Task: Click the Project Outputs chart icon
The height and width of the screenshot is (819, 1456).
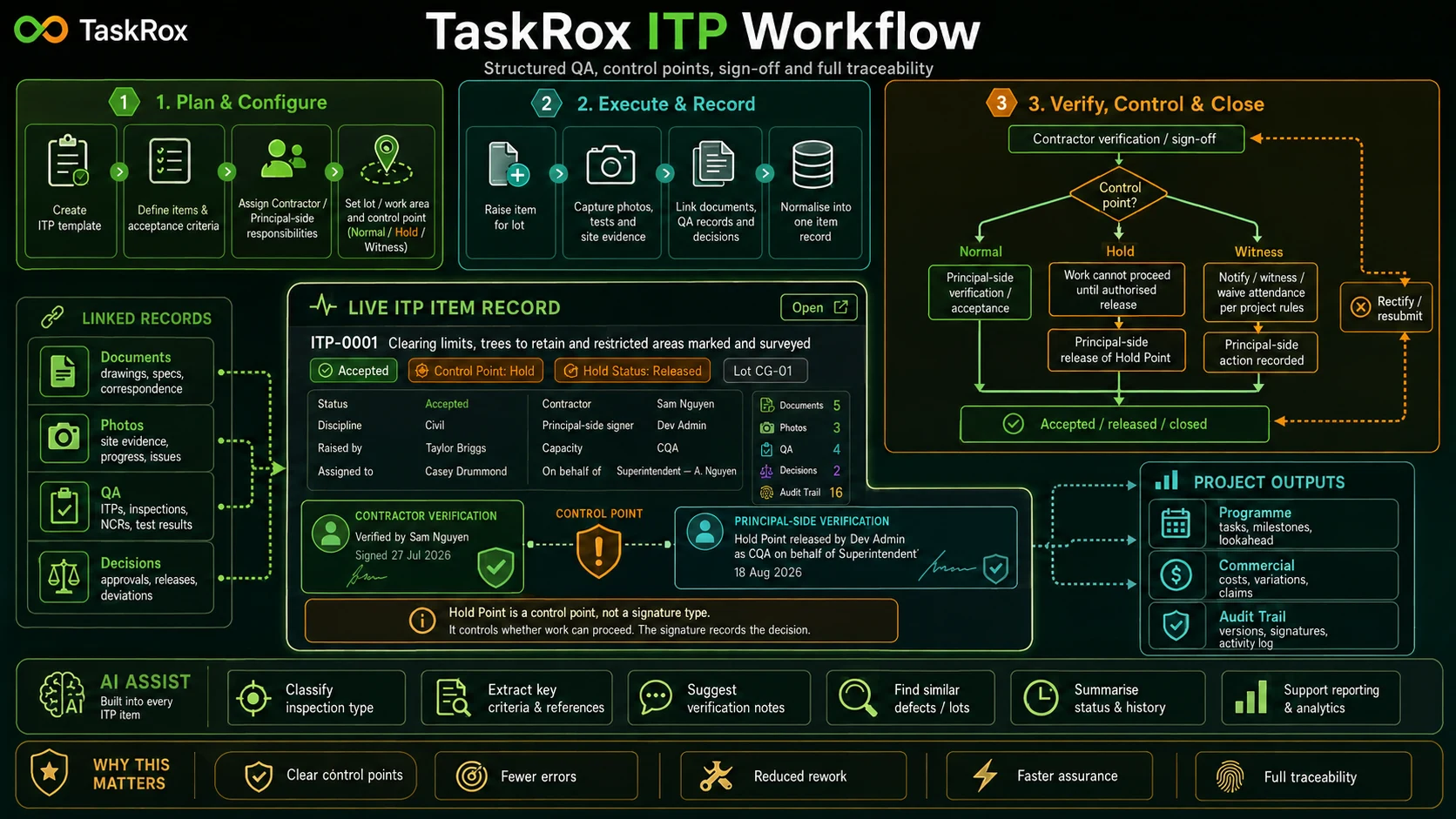Action: (1167, 480)
